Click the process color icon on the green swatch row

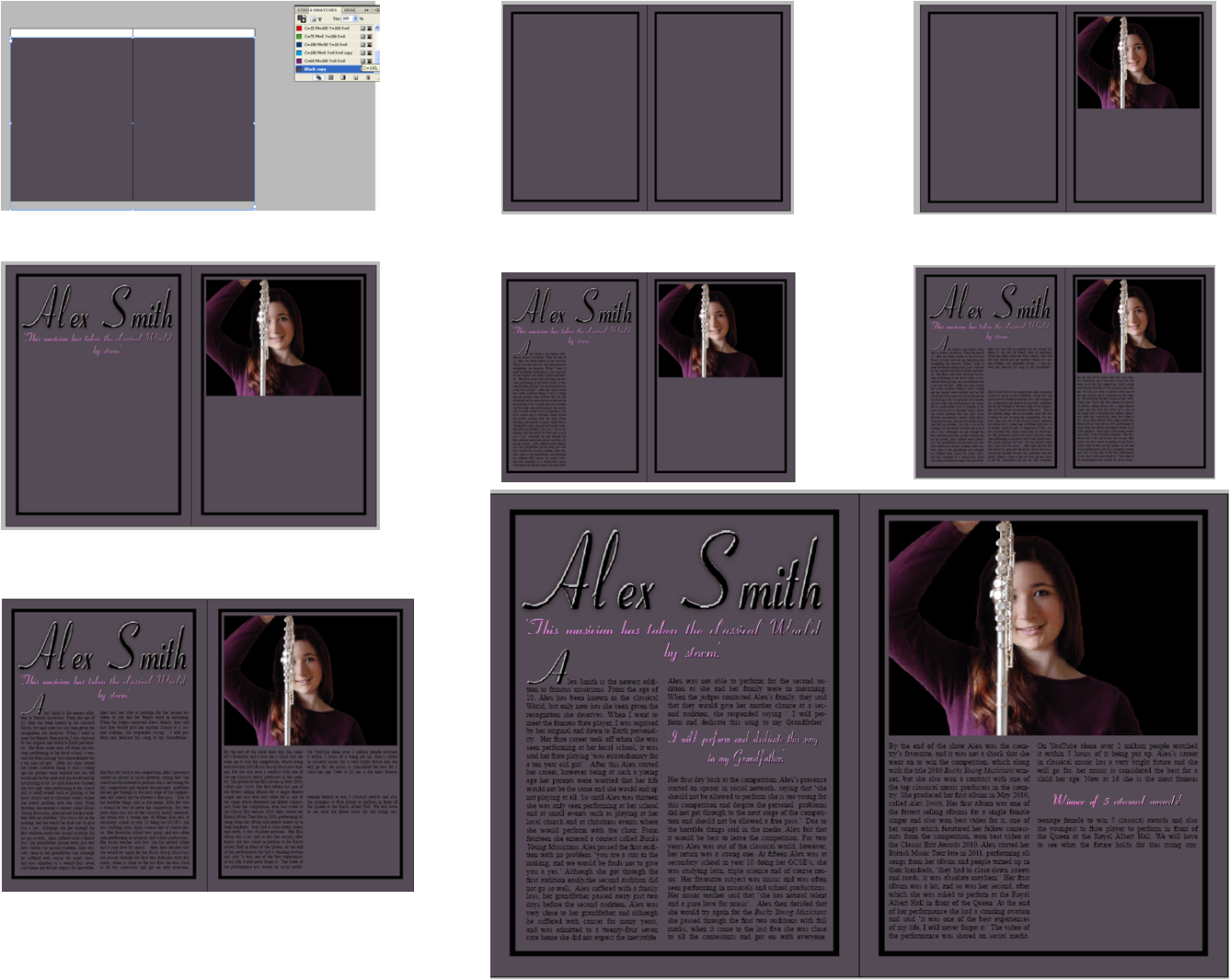[362, 37]
